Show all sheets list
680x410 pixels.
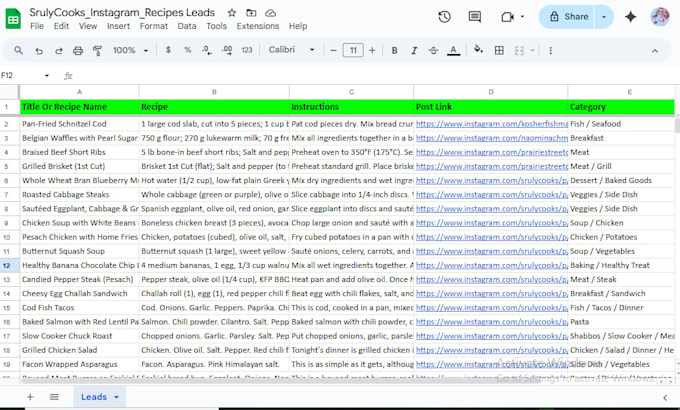(54, 397)
